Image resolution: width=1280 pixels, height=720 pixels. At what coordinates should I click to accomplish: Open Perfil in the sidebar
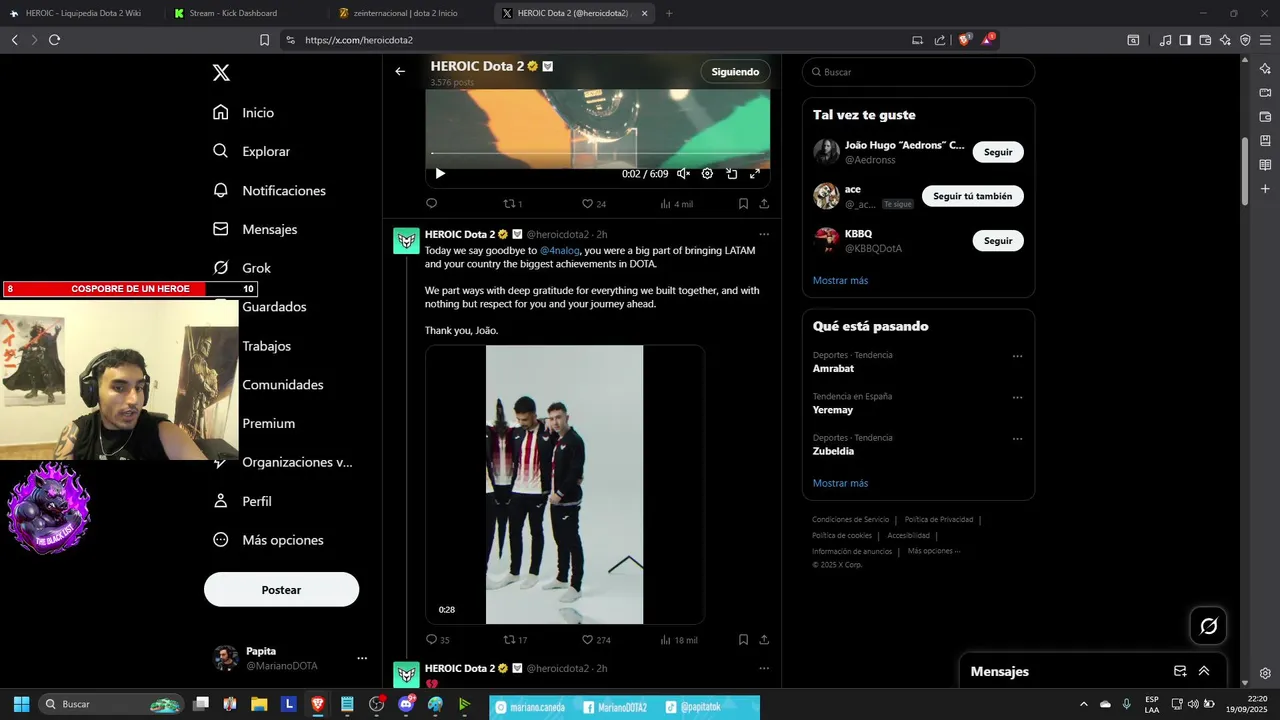(x=242, y=501)
